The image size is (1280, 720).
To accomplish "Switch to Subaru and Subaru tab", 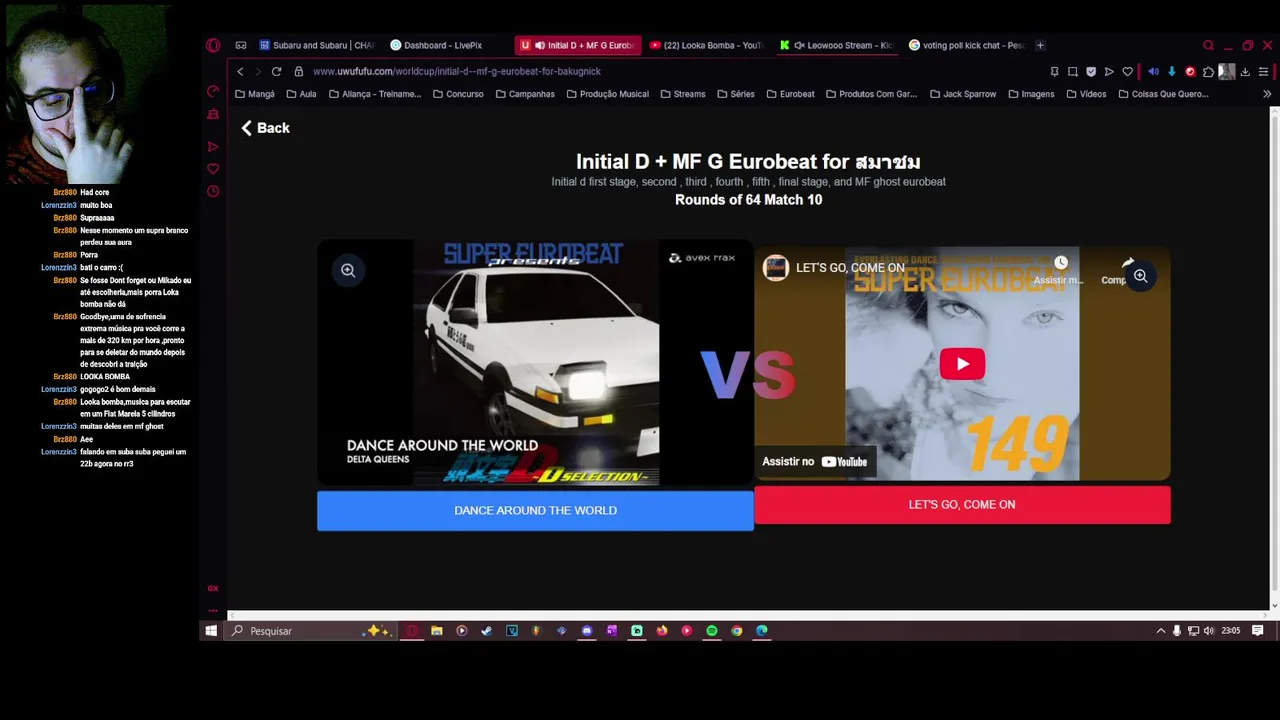I will click(316, 45).
